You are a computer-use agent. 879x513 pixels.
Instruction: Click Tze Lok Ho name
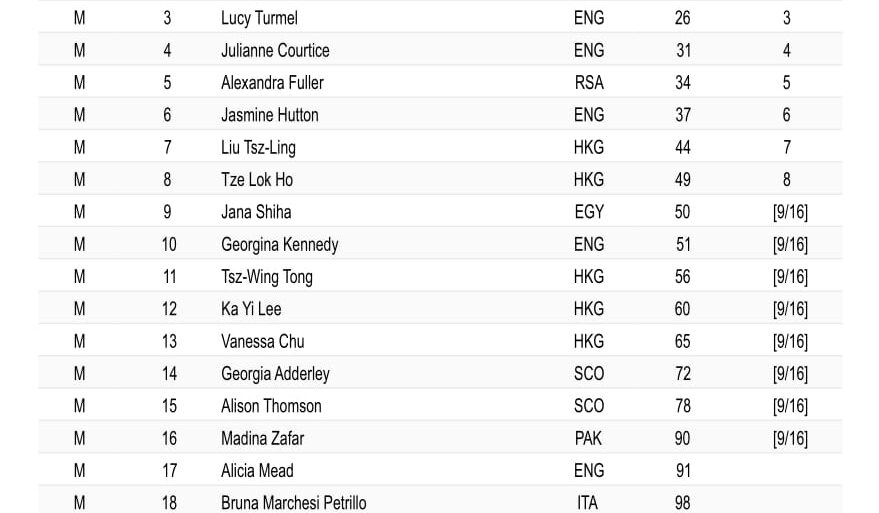point(257,180)
